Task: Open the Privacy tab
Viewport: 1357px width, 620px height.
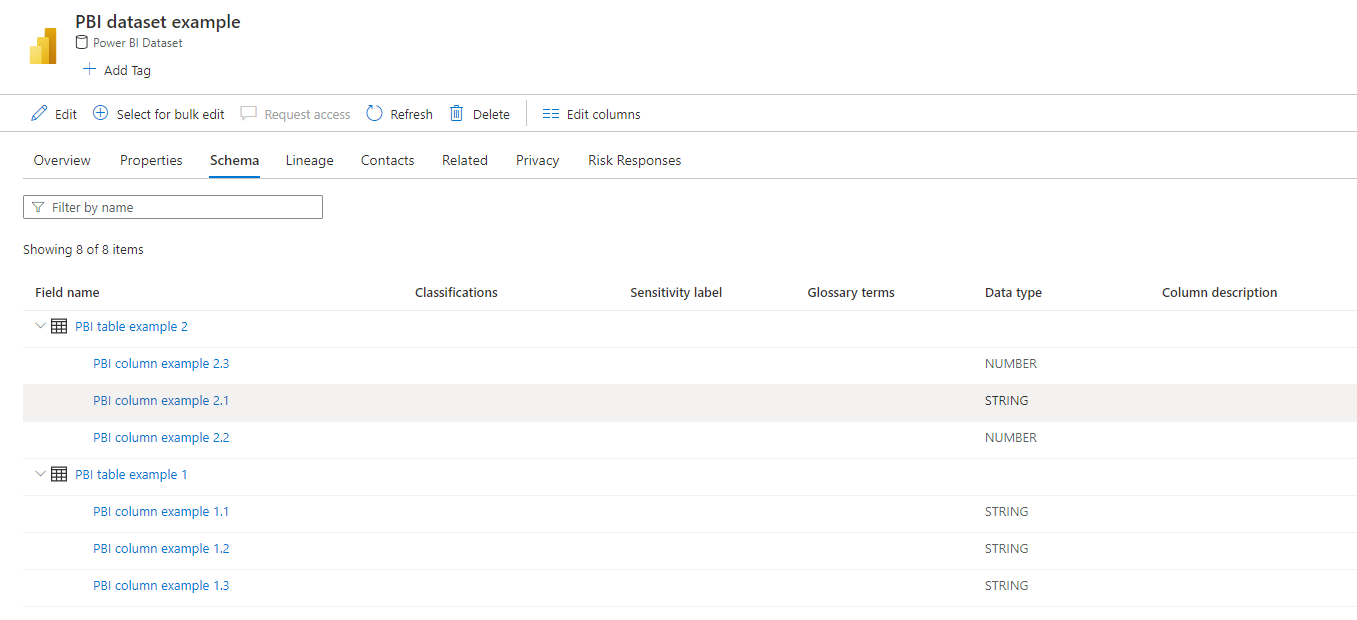Action: point(537,160)
